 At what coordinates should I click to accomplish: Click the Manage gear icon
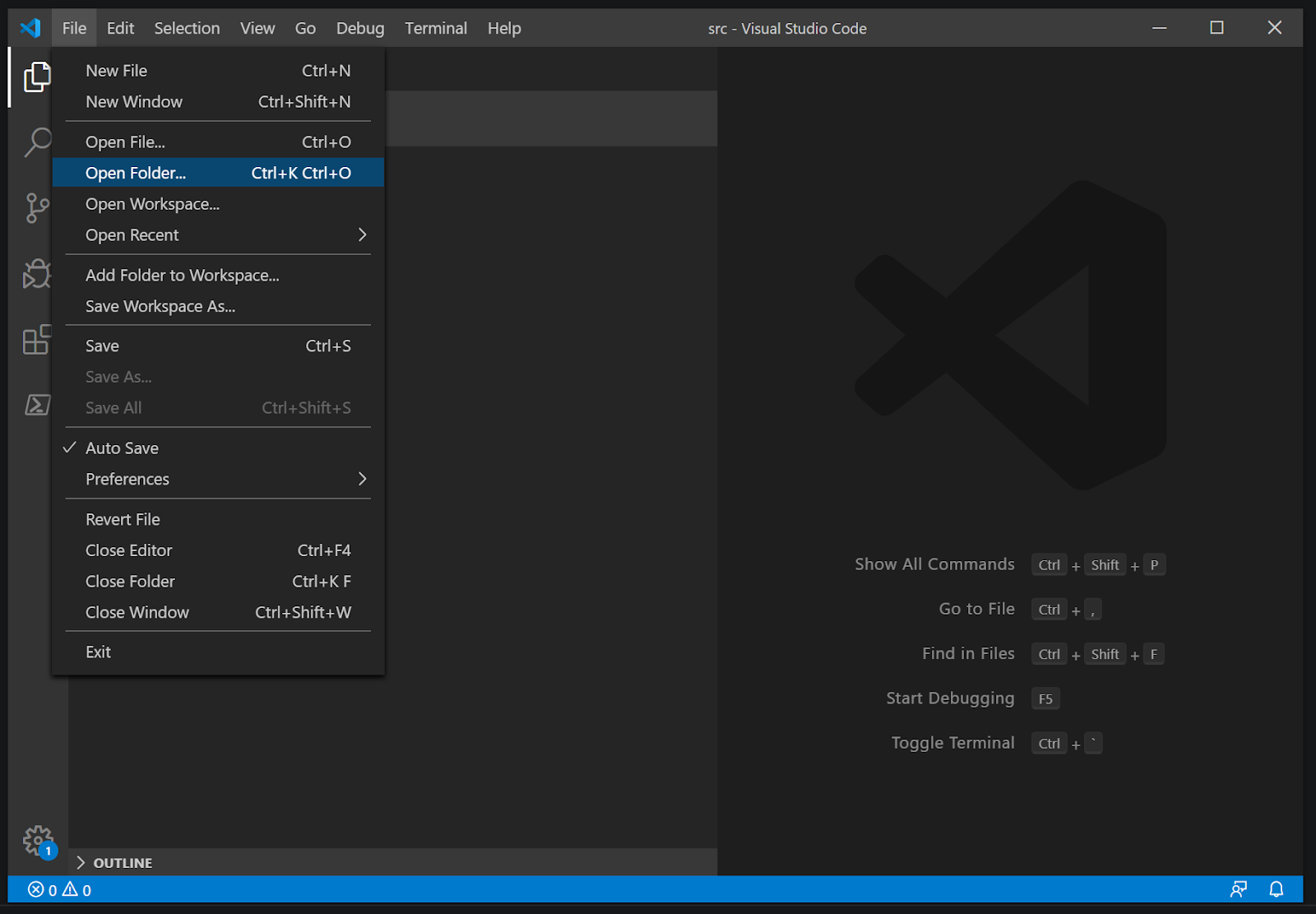(x=37, y=840)
